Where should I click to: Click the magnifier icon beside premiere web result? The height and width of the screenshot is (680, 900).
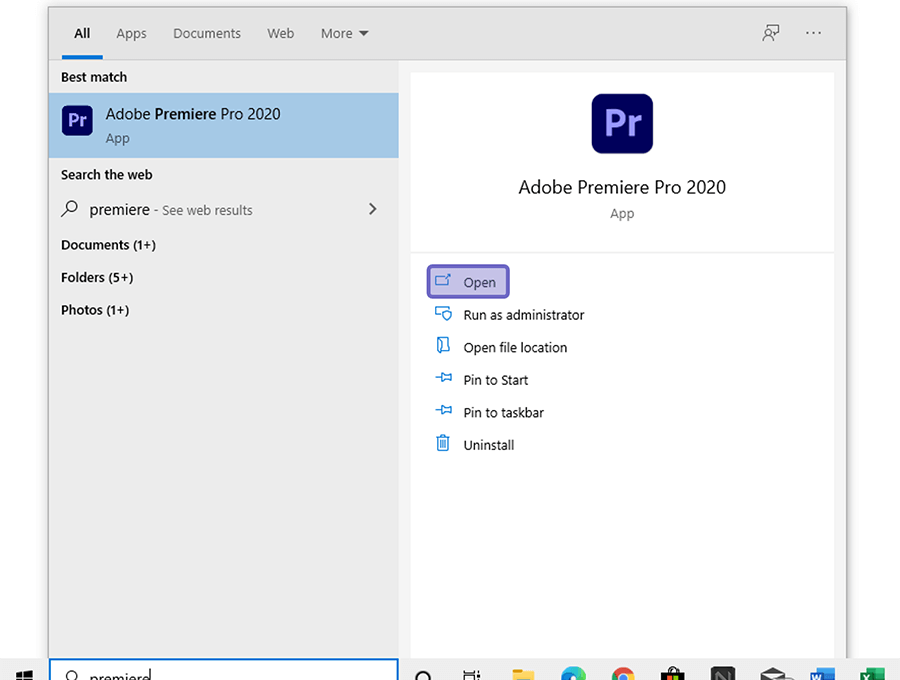tap(69, 208)
